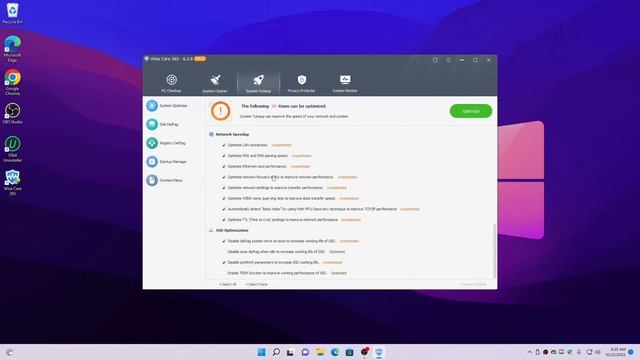
Task: Uncheck Optimize LAN connection
Action: pos(224,145)
